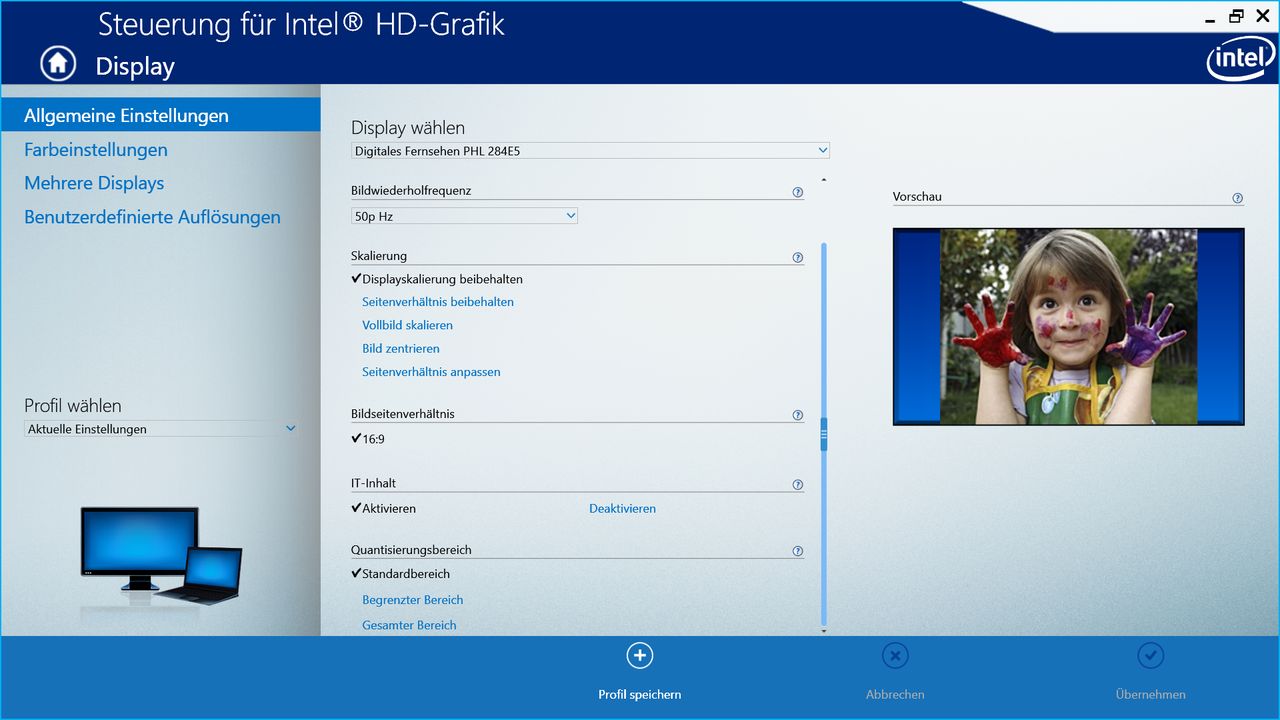
Task: Switch to Mehrere Displays tab
Action: [x=94, y=183]
